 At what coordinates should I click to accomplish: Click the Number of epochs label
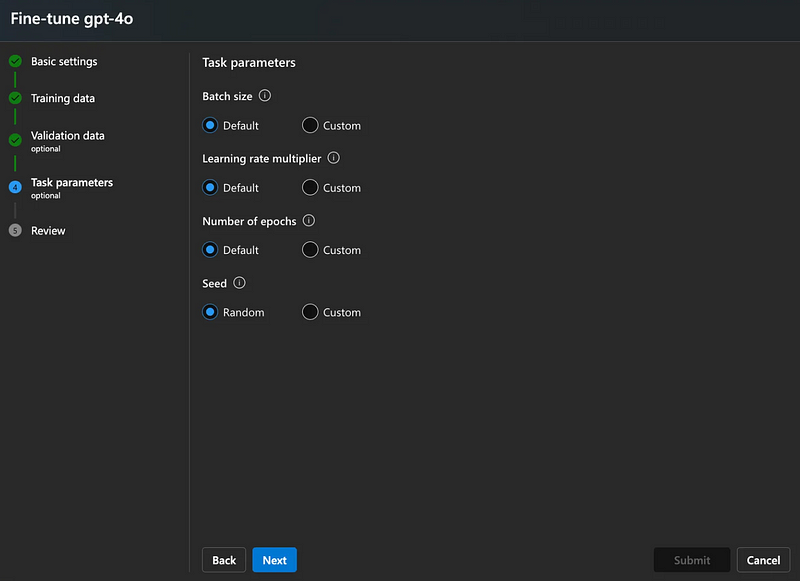tap(249, 221)
